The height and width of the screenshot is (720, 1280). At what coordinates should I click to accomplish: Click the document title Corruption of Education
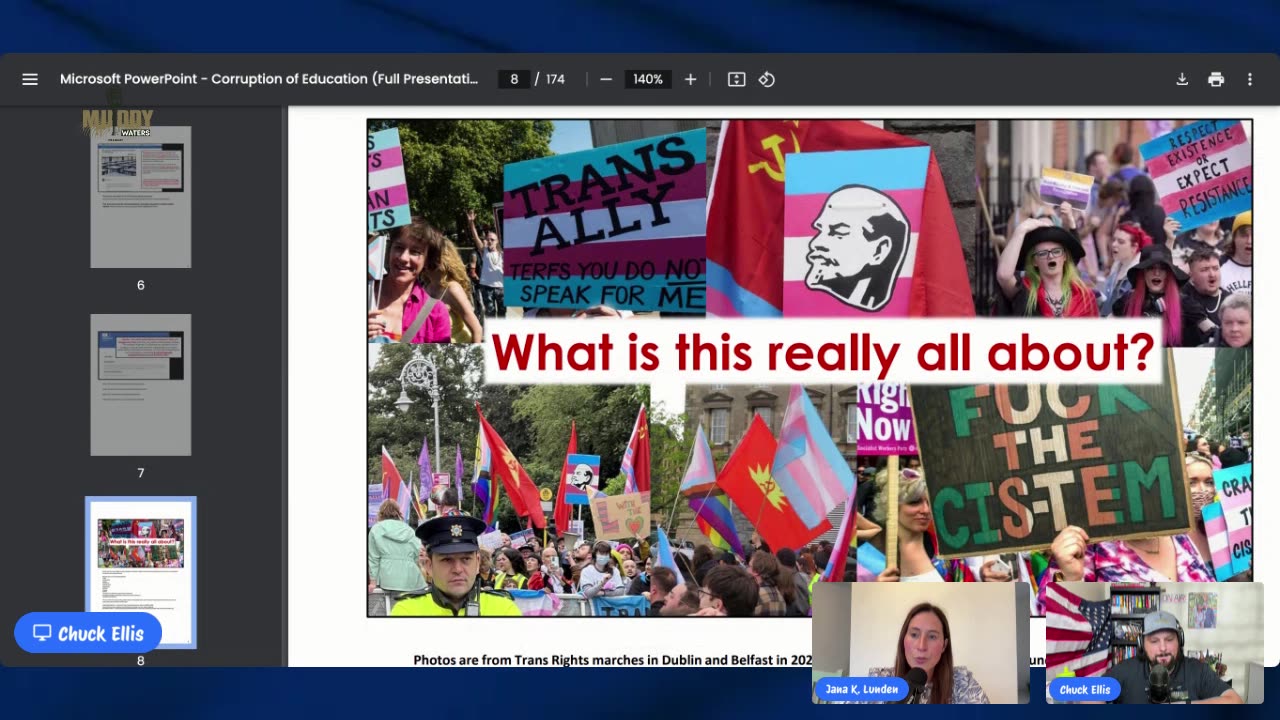[269, 79]
